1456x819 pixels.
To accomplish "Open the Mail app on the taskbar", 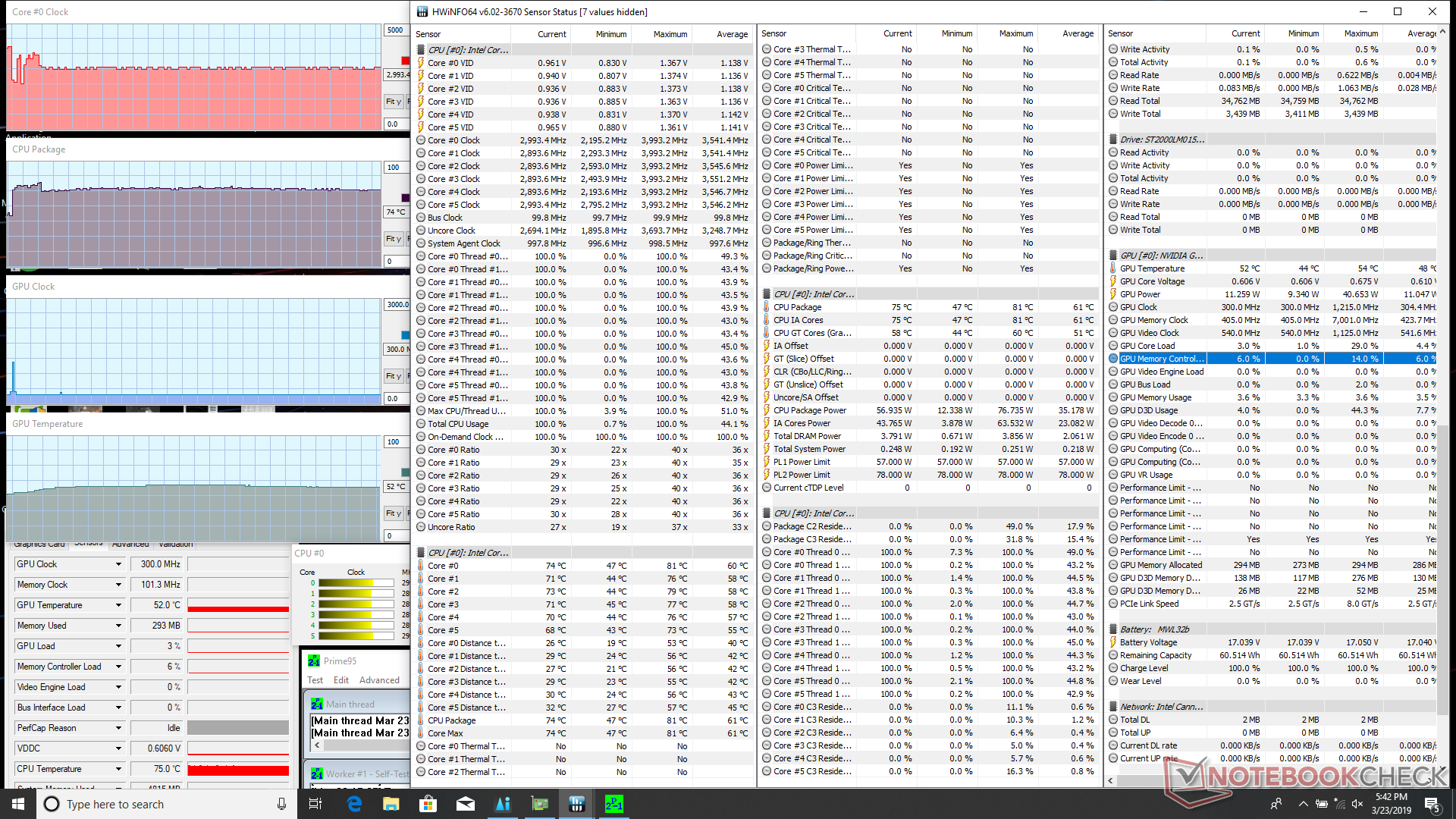I will pyautogui.click(x=466, y=804).
